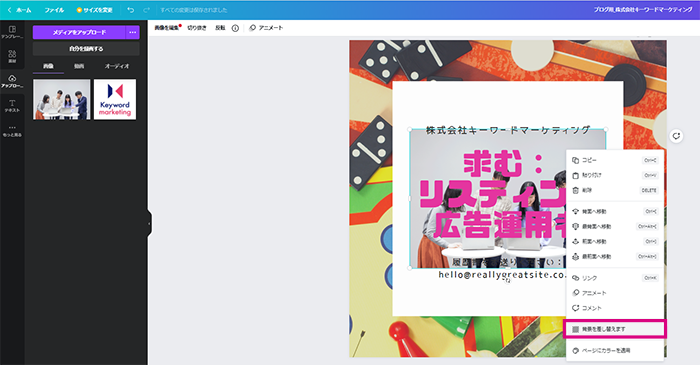Switch to the 動画 uploads tab
Screen dimensions: 700x365
(x=79, y=66)
